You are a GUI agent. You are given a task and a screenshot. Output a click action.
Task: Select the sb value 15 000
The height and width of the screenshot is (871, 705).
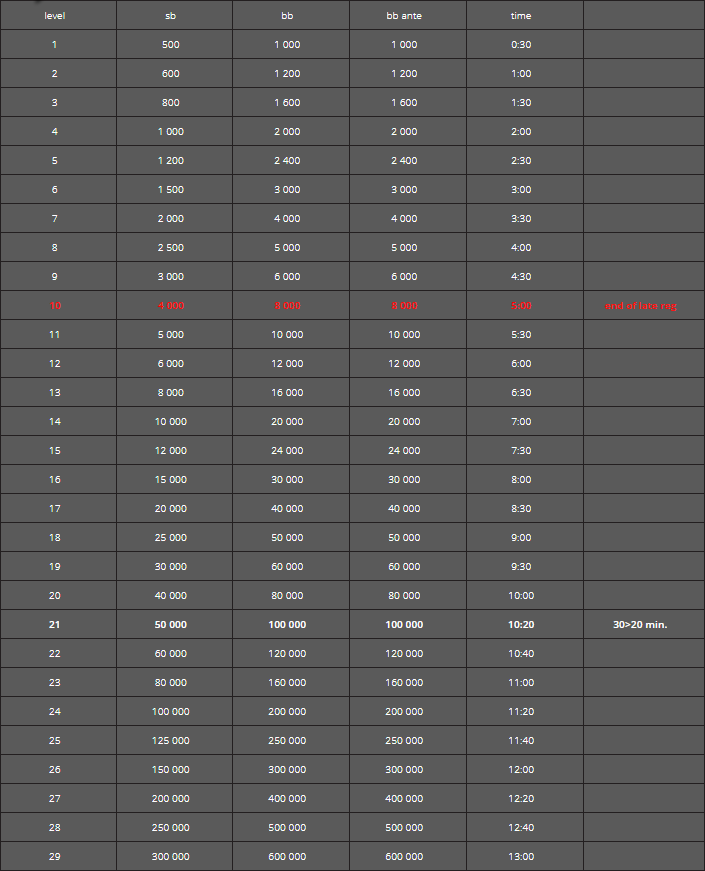171,479
